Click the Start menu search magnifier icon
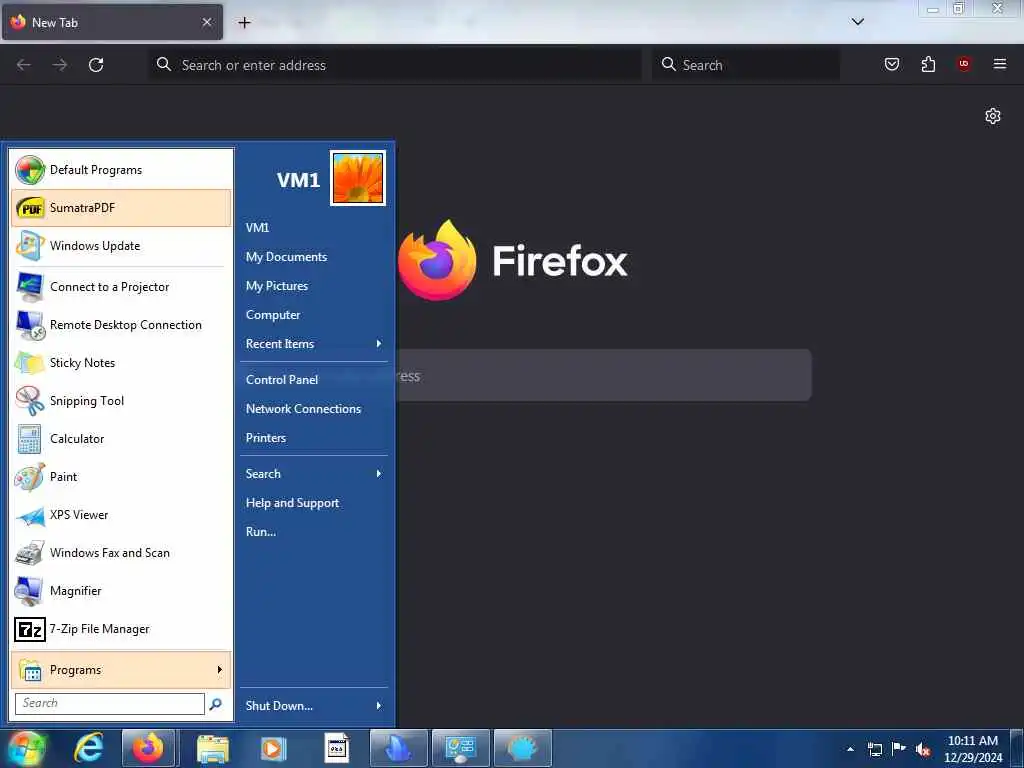 coord(216,704)
